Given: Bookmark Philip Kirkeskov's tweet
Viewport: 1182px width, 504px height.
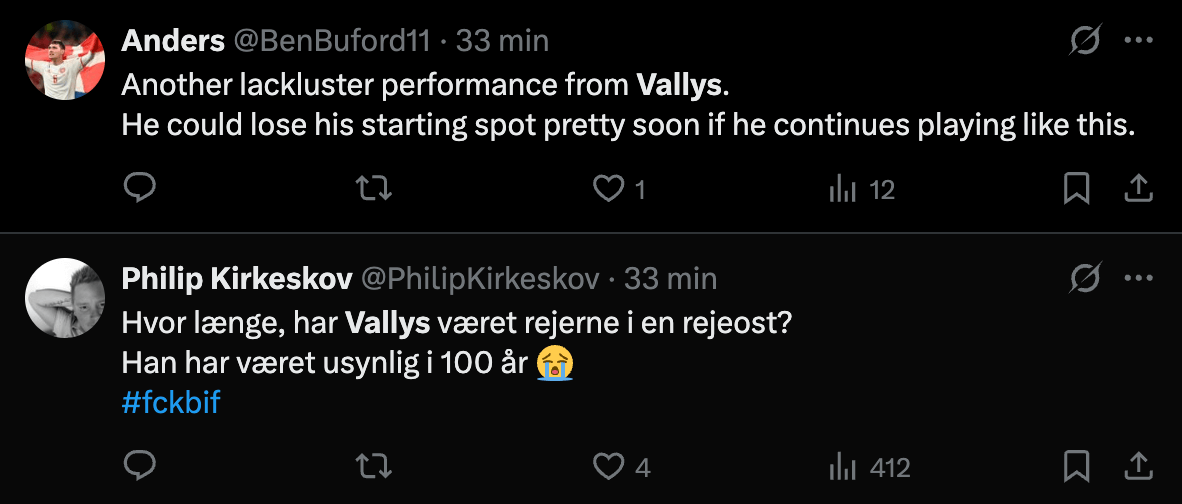Looking at the screenshot, I should click(x=1076, y=466).
